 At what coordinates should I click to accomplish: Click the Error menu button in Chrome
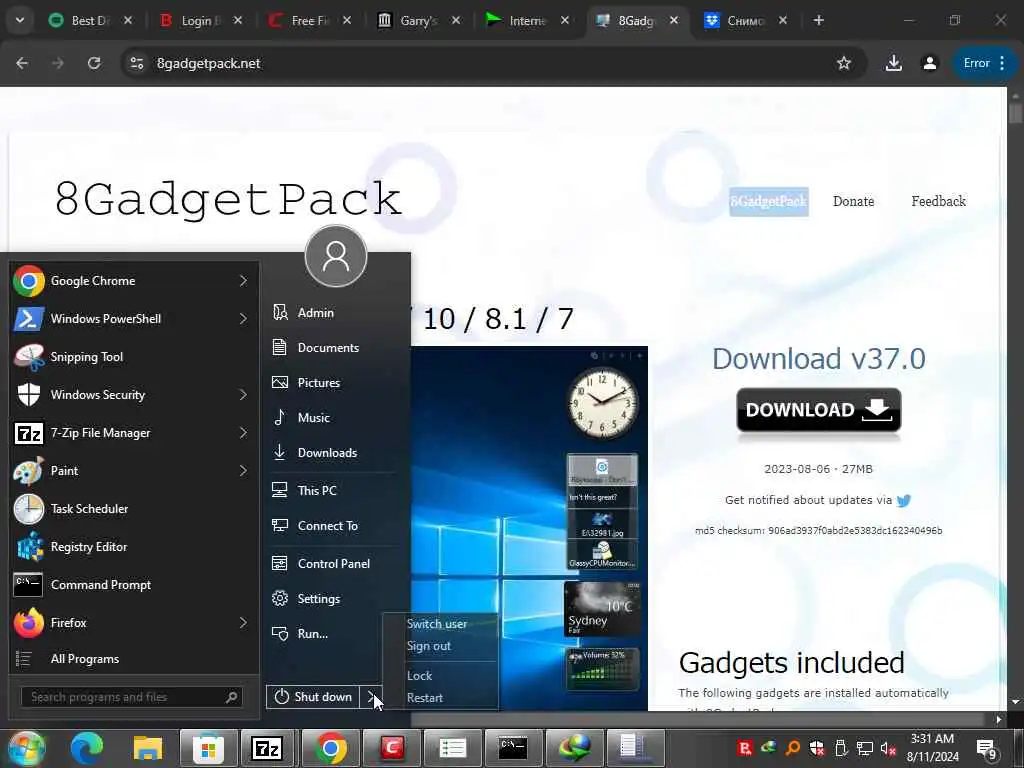point(985,63)
